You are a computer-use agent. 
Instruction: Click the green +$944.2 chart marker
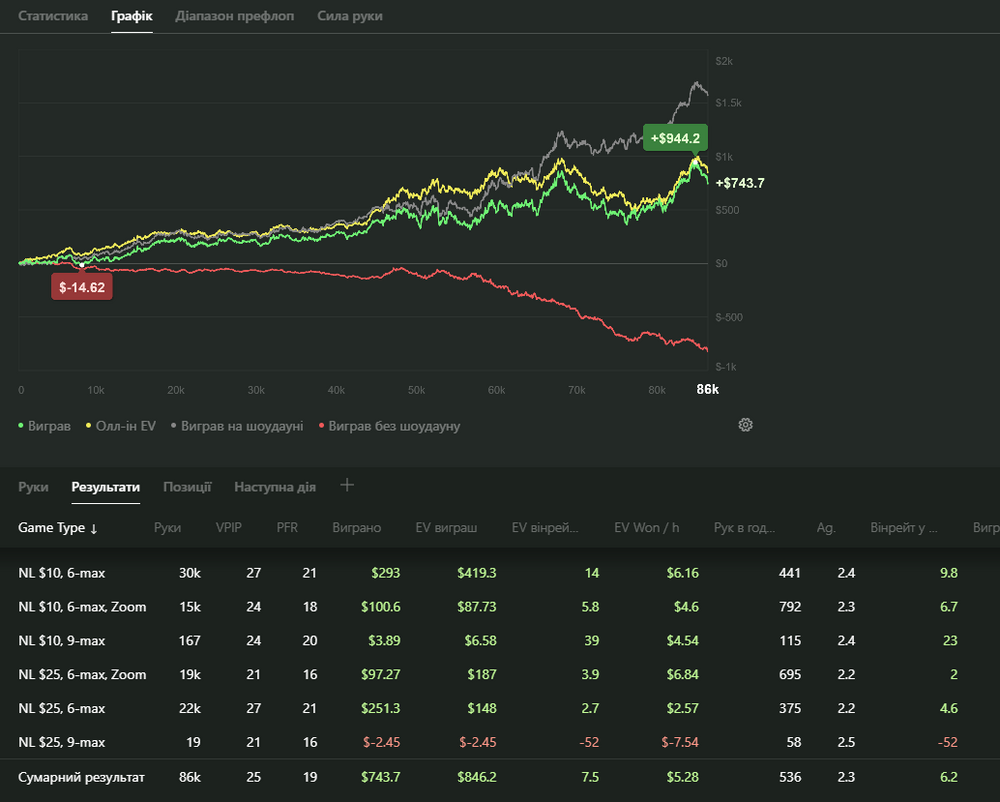675,139
